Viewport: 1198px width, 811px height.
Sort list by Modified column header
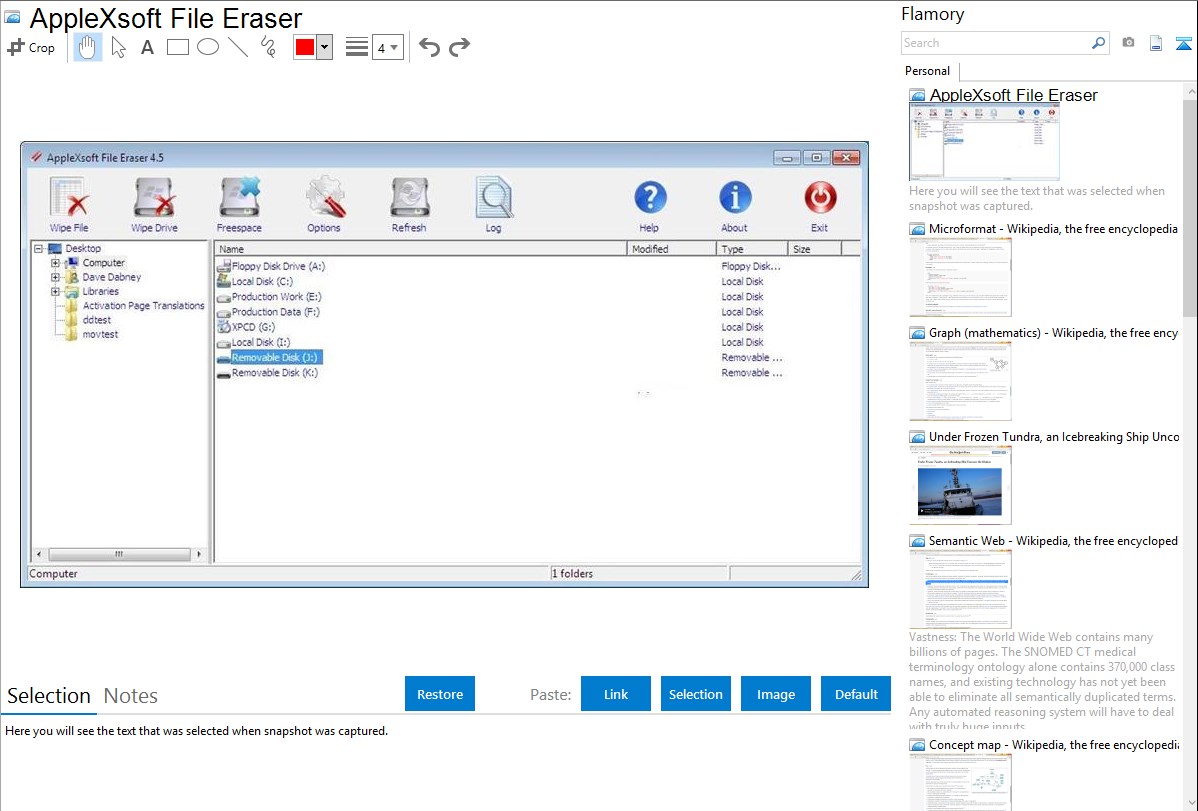click(x=672, y=249)
